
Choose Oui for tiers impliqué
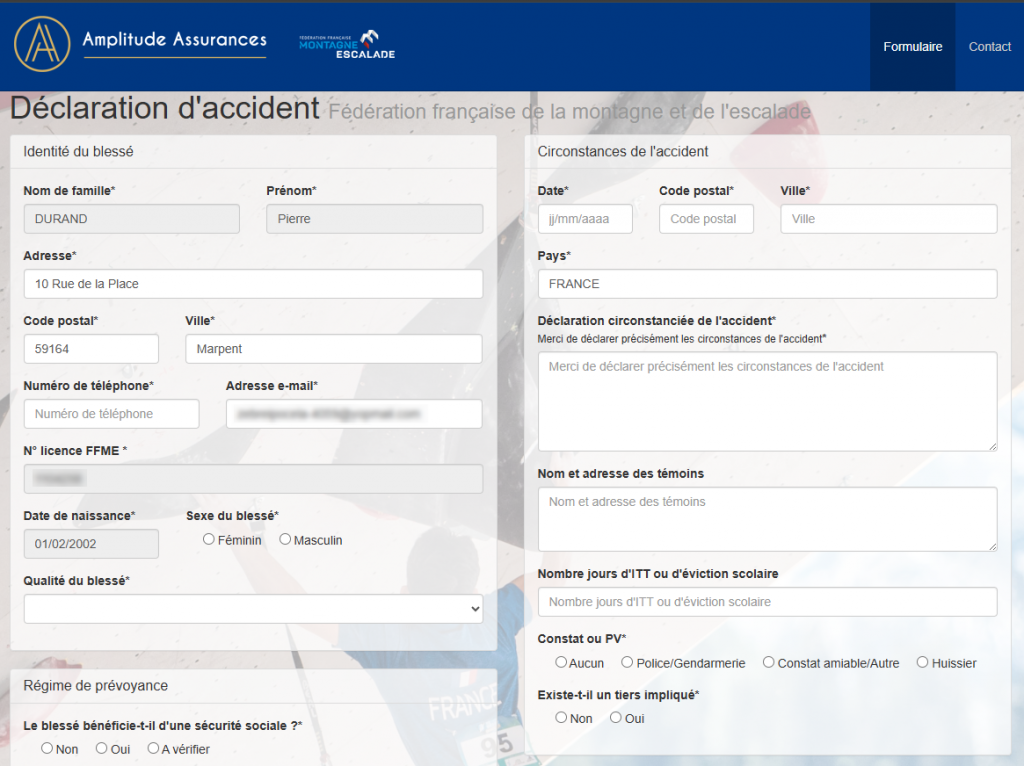(x=616, y=718)
